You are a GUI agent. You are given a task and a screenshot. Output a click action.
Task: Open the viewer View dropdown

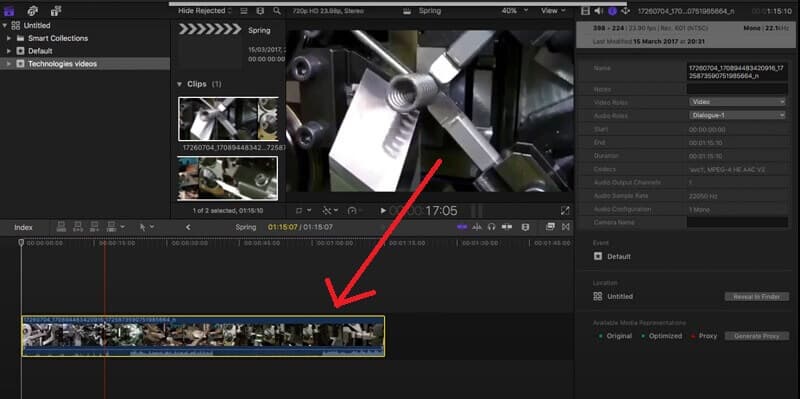point(553,11)
